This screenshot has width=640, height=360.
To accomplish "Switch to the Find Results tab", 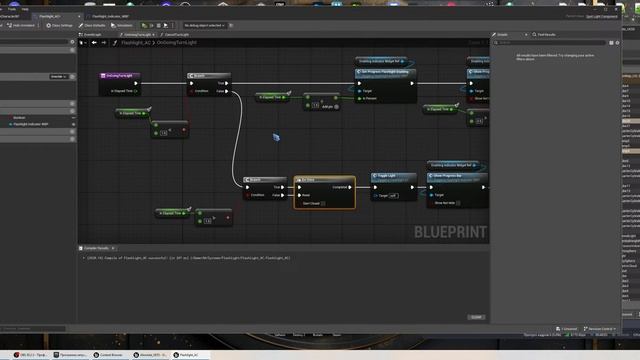I will coord(544,35).
